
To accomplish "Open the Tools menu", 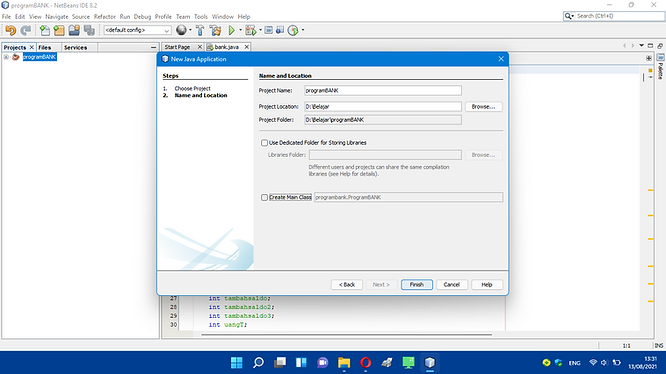I will 200,17.
